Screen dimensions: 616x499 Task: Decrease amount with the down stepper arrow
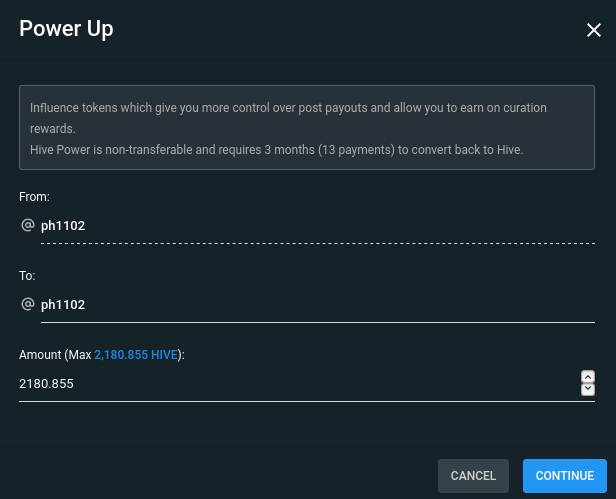[588, 389]
